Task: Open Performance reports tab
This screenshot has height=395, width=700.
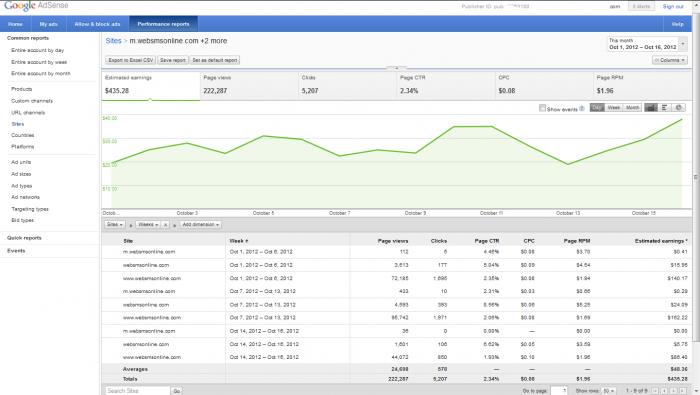Action: click(163, 24)
